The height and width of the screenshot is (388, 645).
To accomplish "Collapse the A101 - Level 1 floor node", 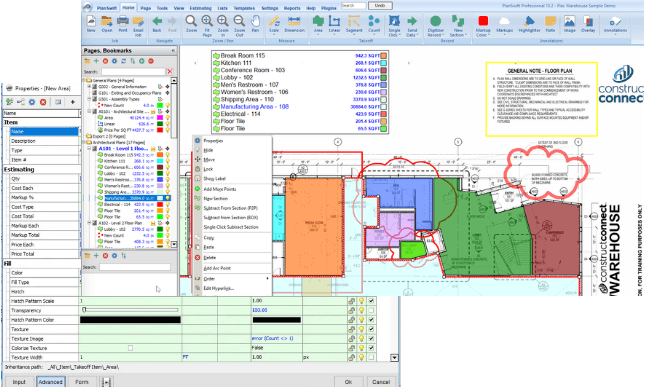I will click(x=88, y=149).
